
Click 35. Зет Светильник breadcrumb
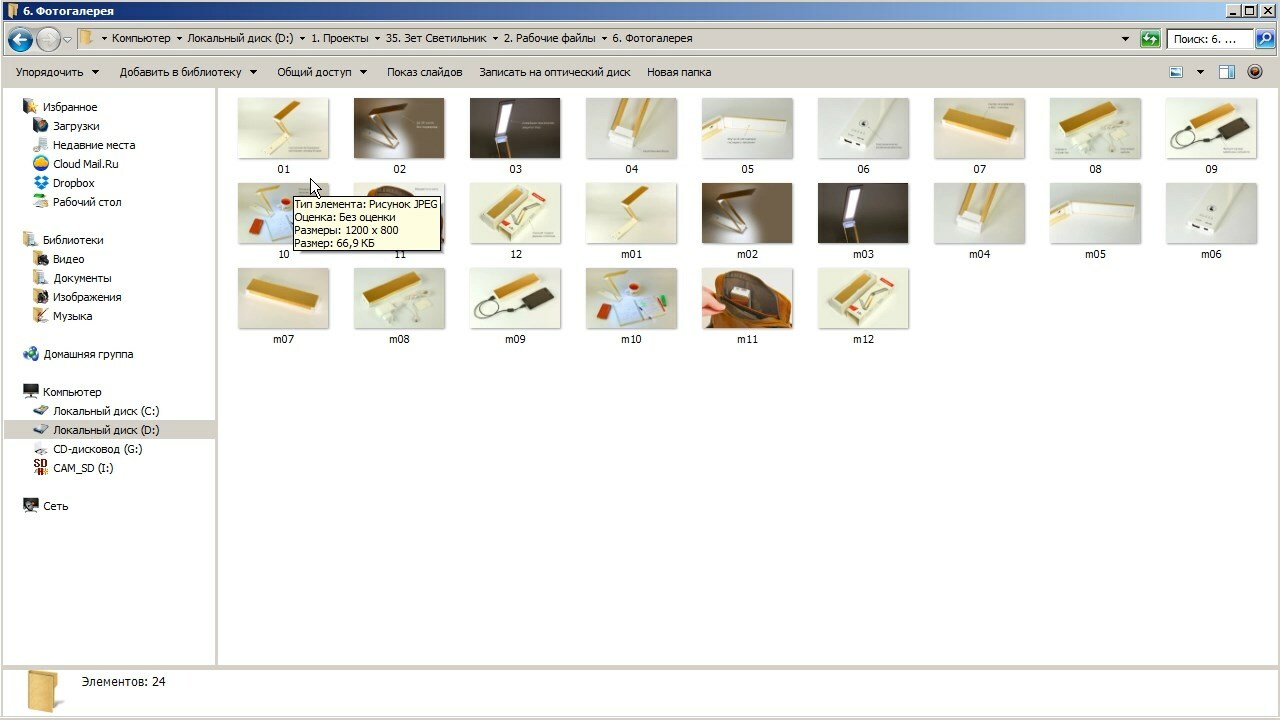(436, 38)
